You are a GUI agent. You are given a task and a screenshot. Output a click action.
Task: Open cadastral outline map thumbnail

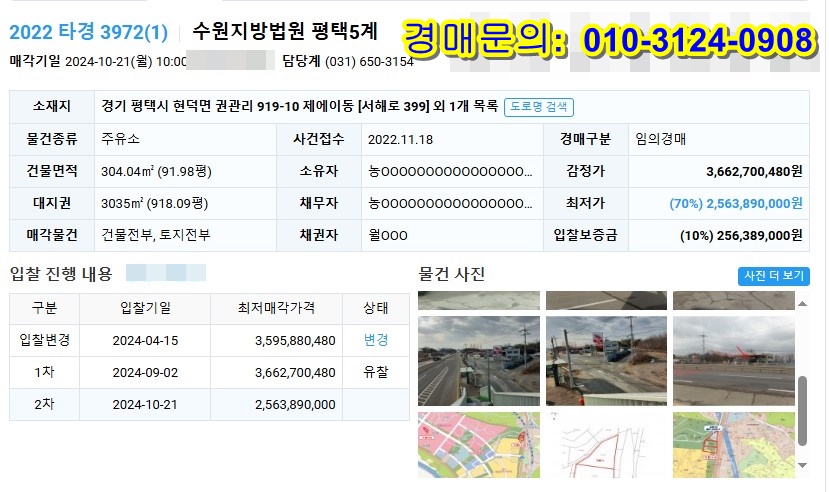click(x=606, y=445)
